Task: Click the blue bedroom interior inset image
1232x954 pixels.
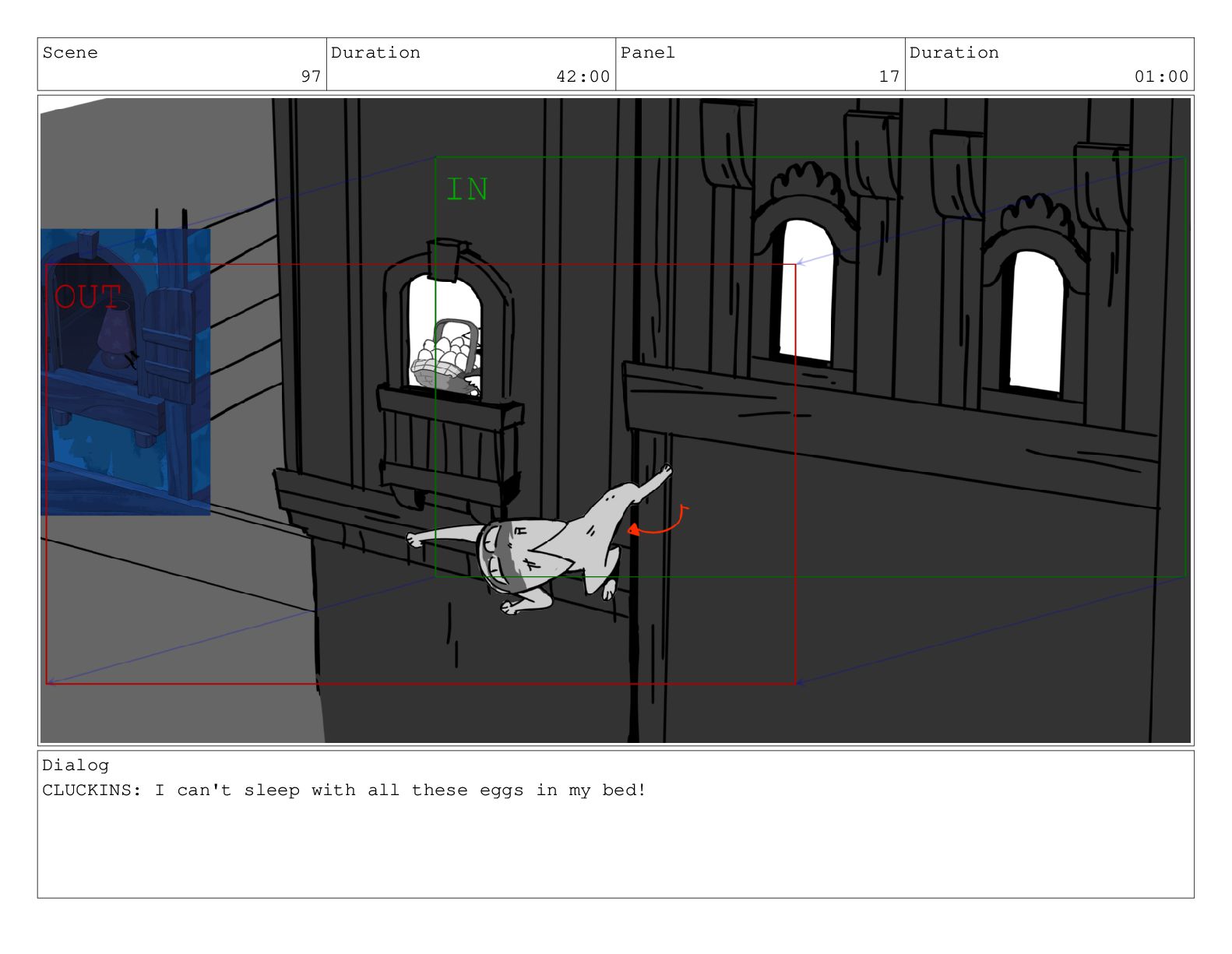Action: (125, 372)
